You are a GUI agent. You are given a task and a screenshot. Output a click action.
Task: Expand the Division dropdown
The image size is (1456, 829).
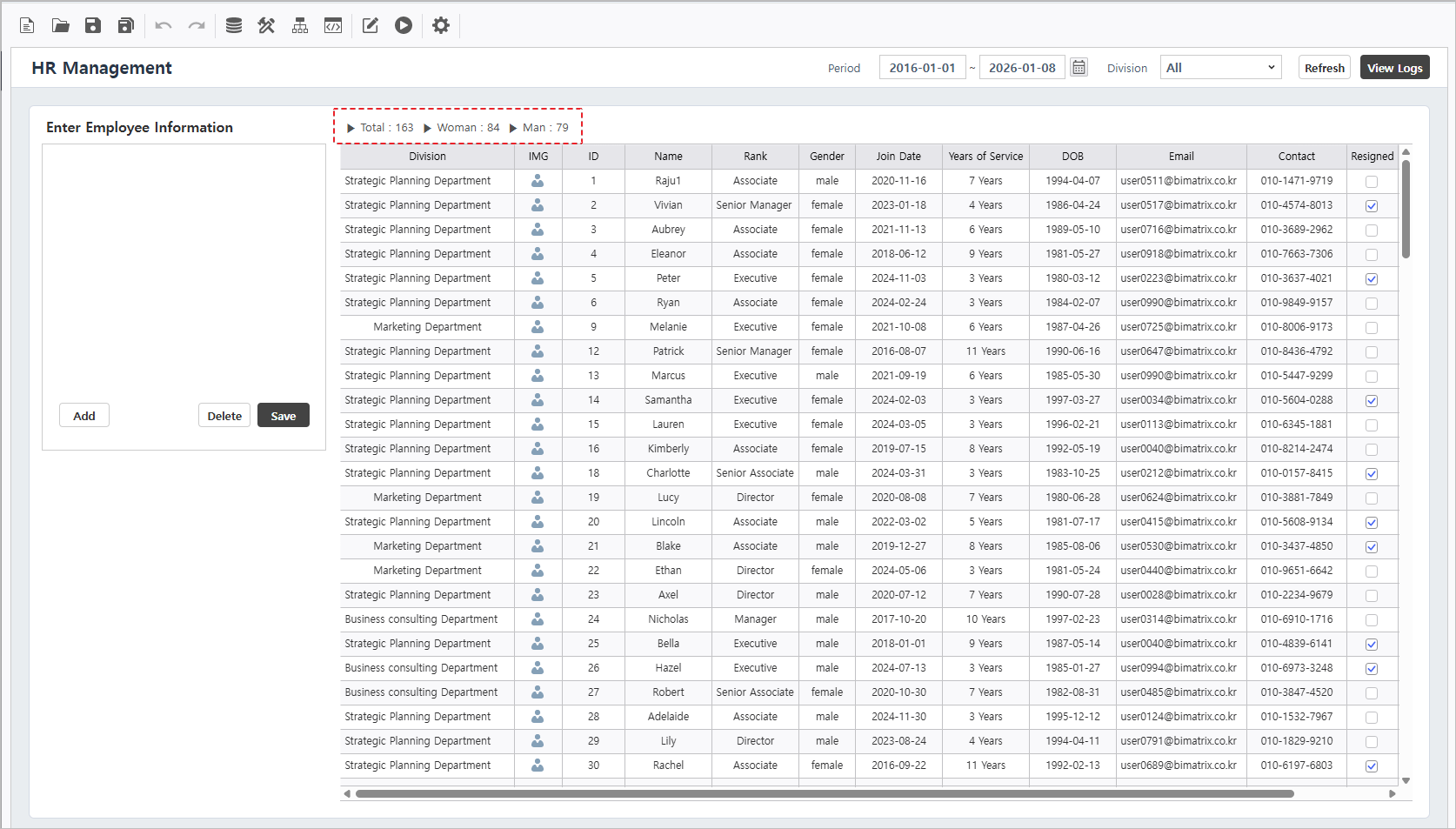(x=1220, y=68)
